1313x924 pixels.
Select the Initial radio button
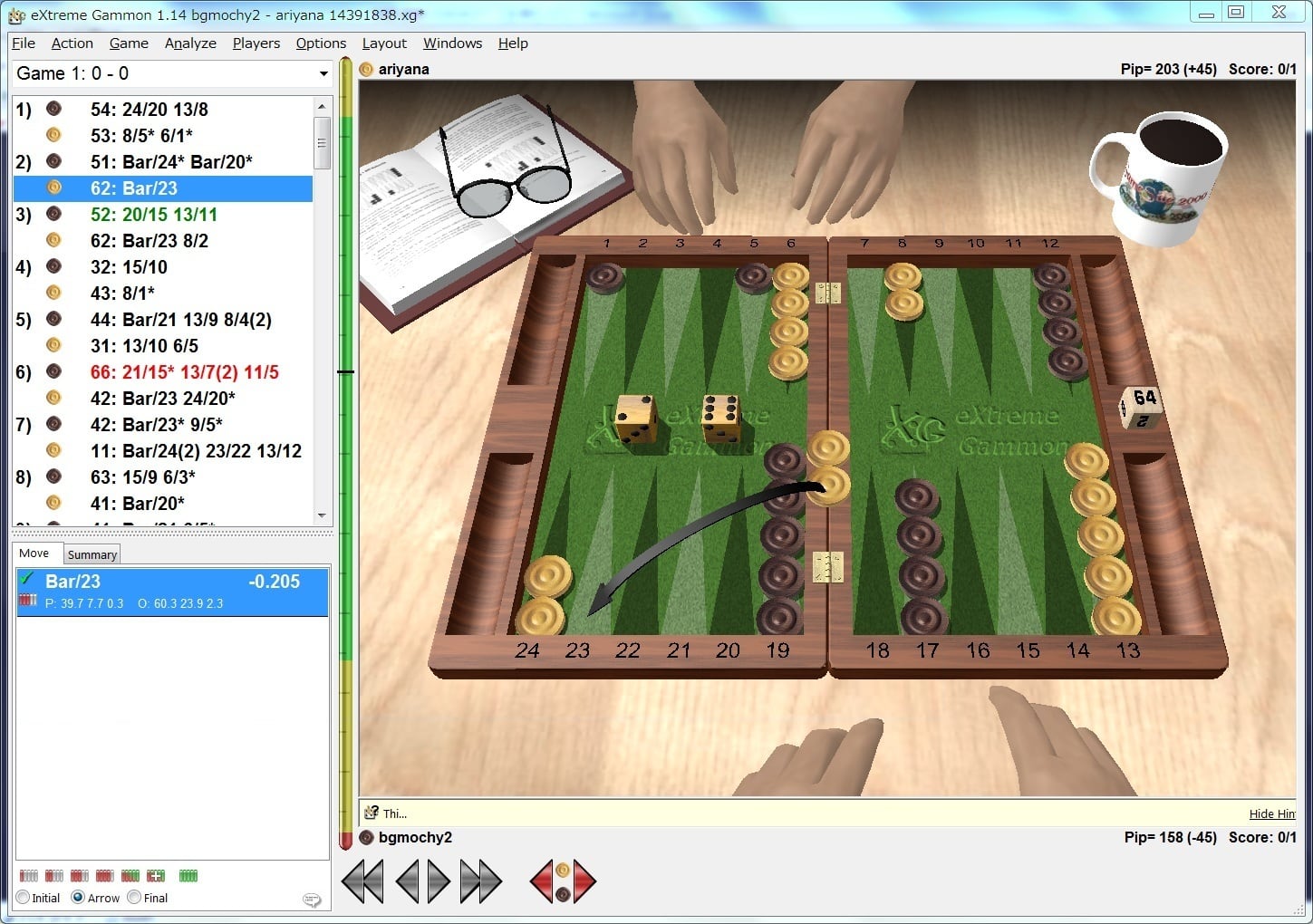24,898
